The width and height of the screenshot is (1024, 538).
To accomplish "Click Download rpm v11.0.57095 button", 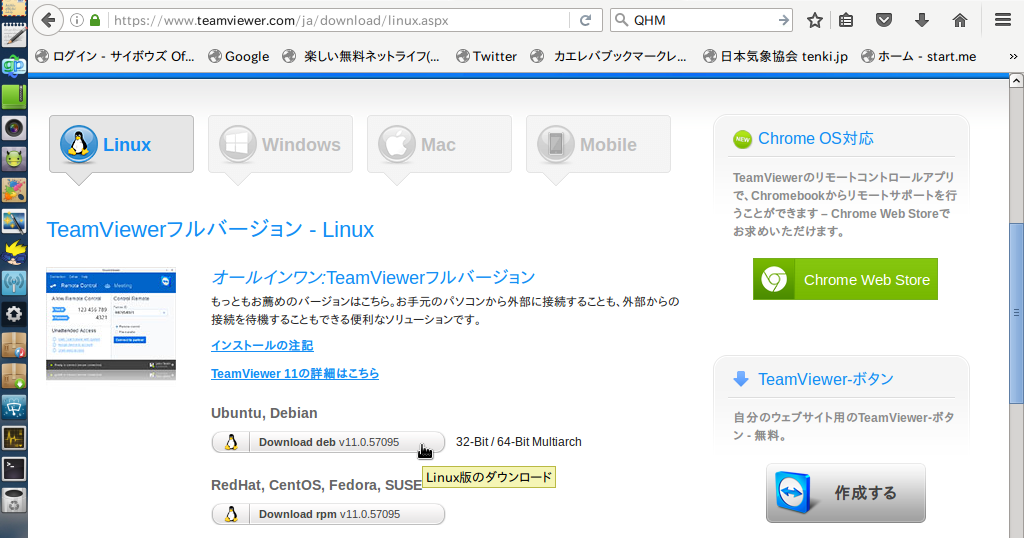I will pyautogui.click(x=328, y=514).
